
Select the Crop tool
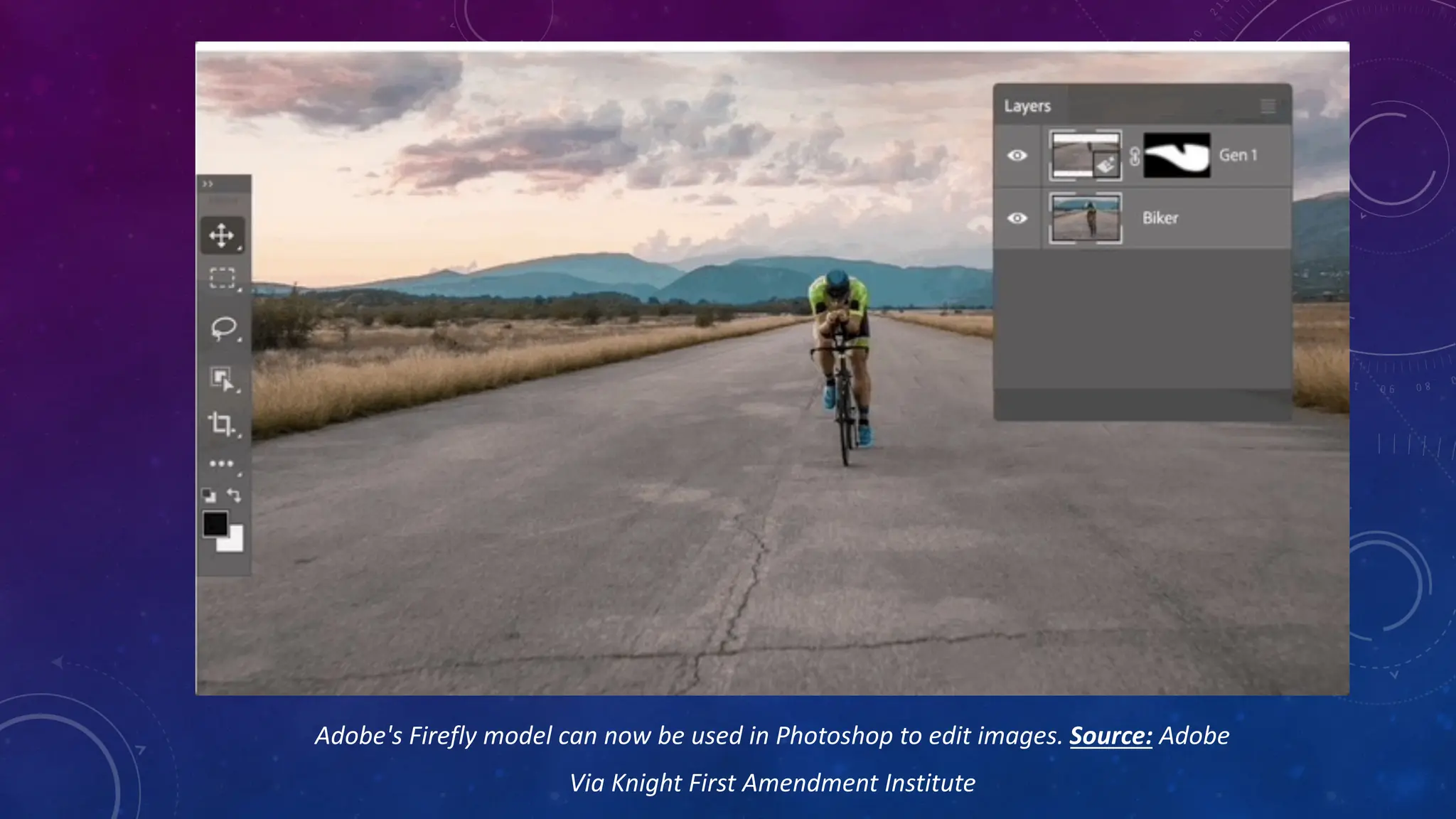(x=222, y=424)
